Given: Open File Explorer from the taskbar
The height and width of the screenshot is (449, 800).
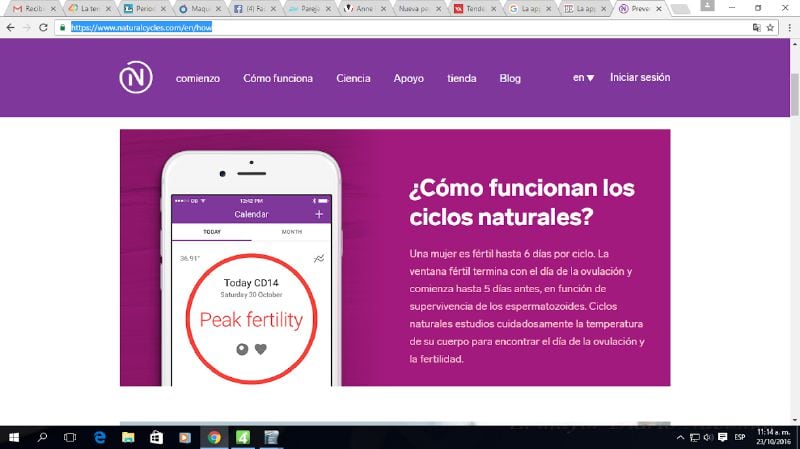Looking at the screenshot, I should pos(128,437).
